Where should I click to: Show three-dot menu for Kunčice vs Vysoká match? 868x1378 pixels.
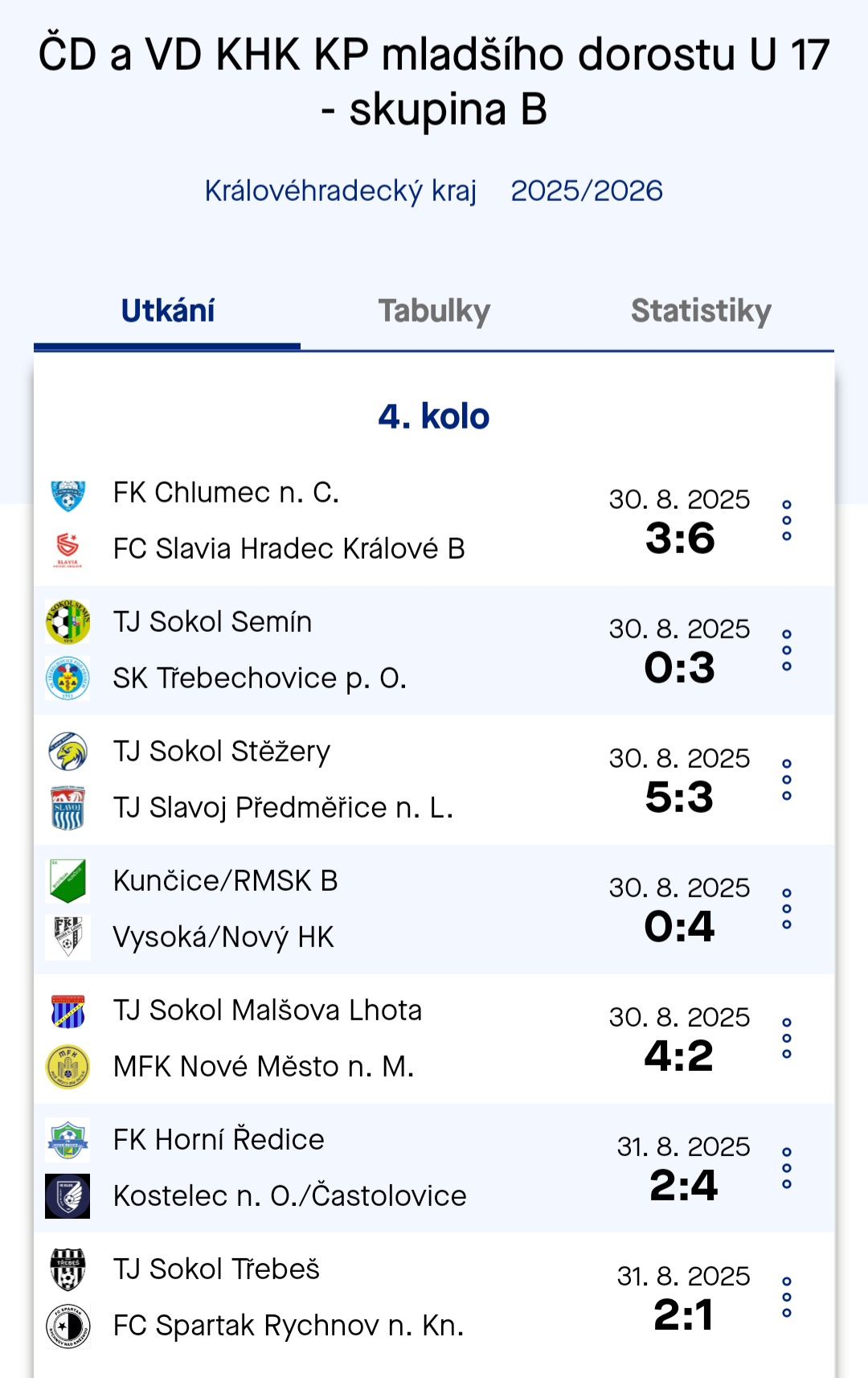[x=787, y=909]
